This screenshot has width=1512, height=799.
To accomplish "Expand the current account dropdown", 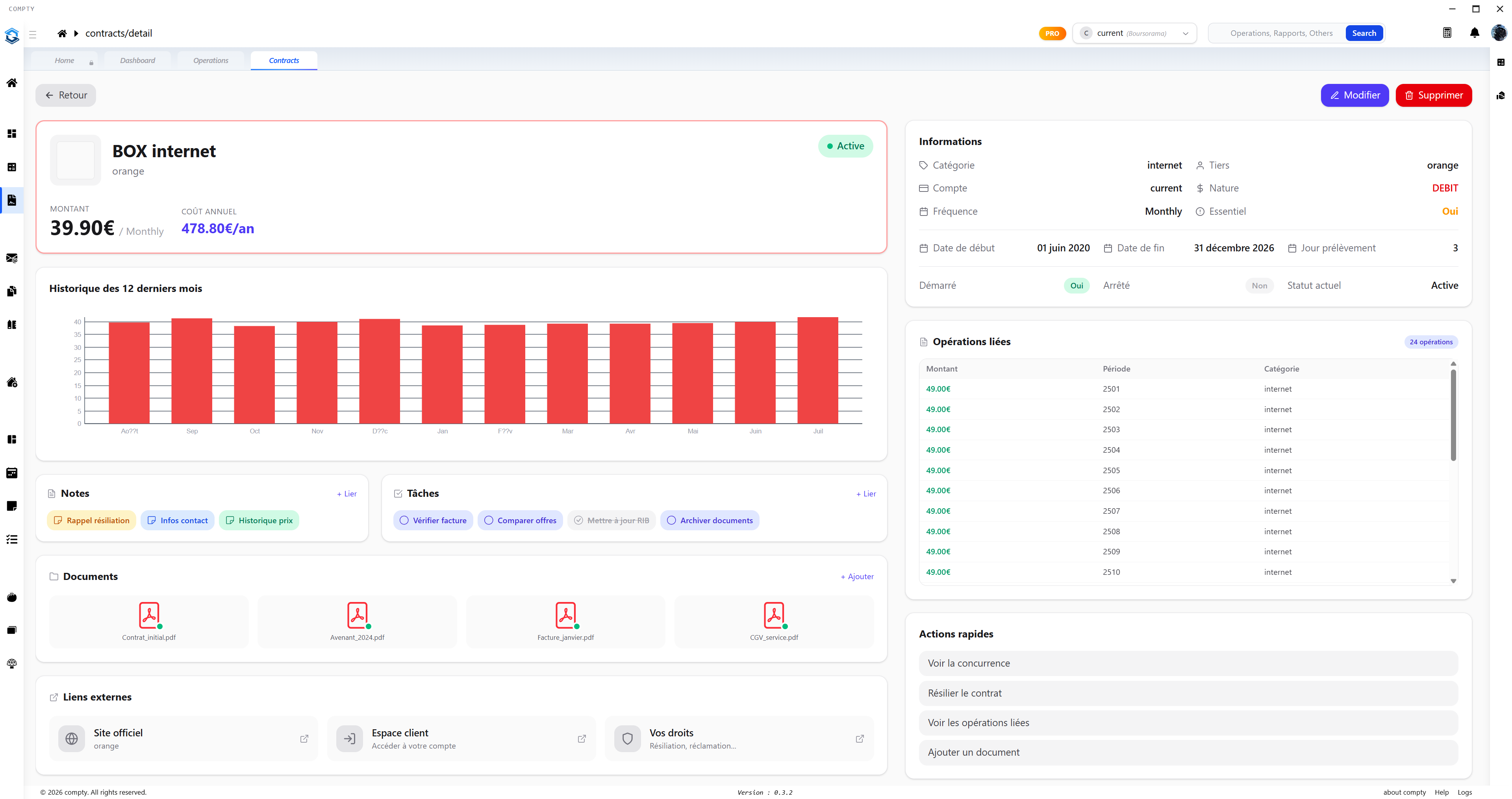I will point(1134,33).
